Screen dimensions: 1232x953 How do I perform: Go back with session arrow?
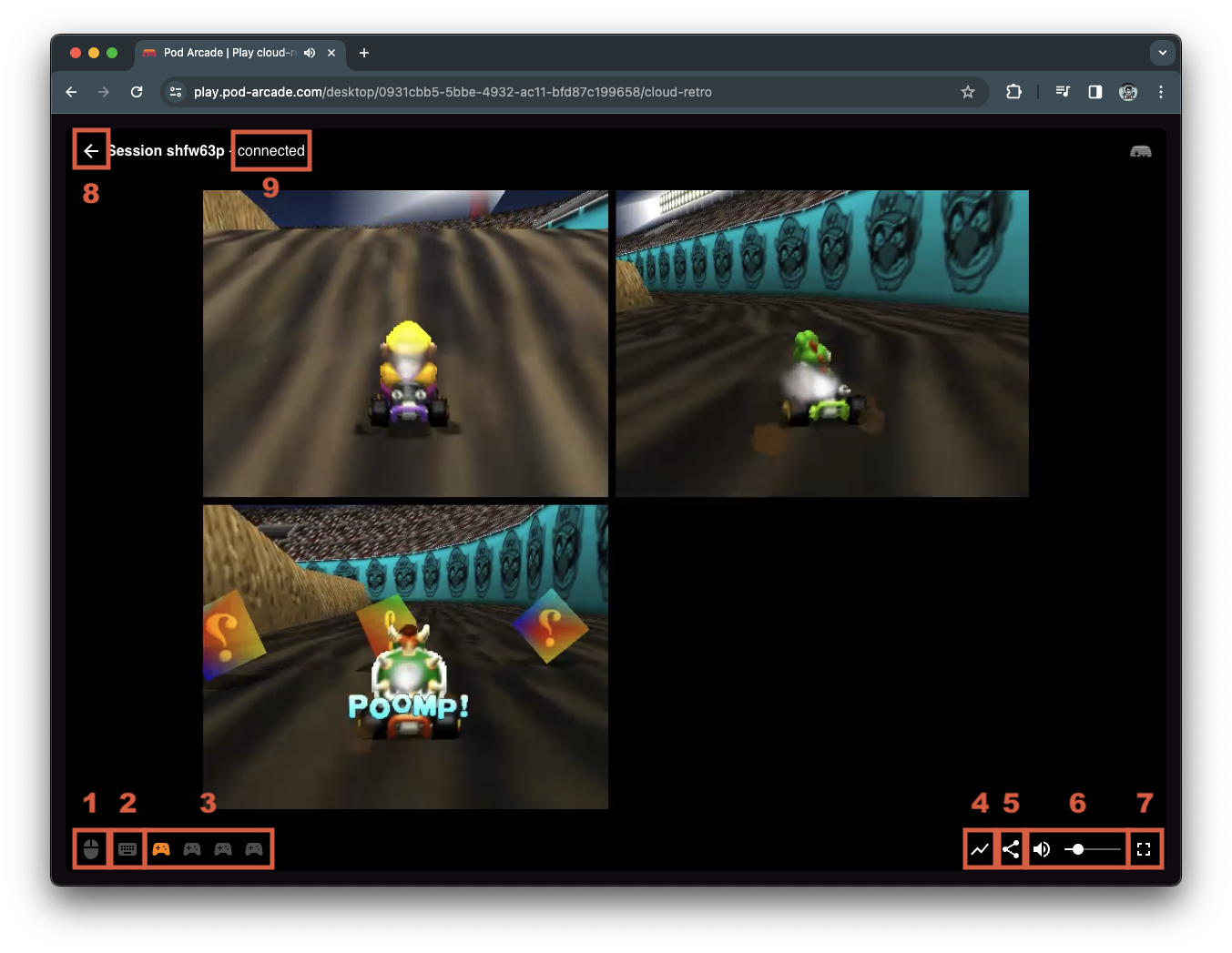[91, 151]
